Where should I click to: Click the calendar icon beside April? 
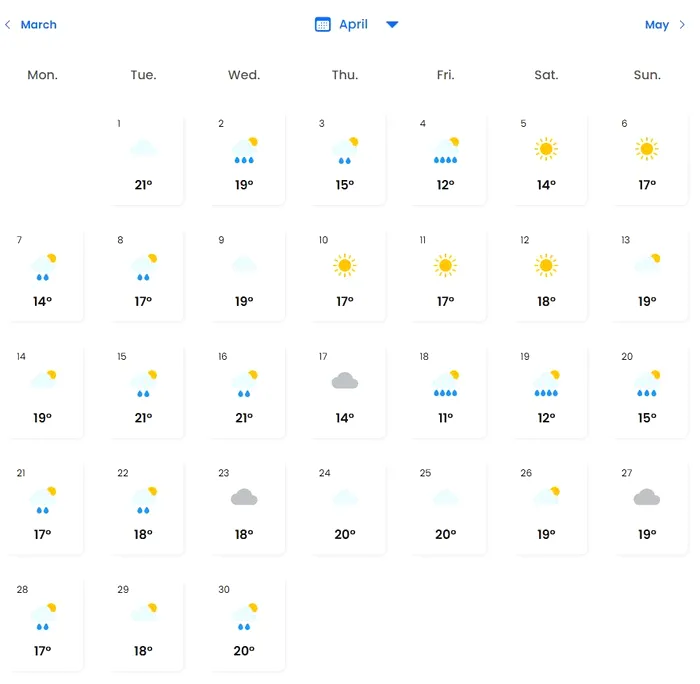pyautogui.click(x=323, y=24)
